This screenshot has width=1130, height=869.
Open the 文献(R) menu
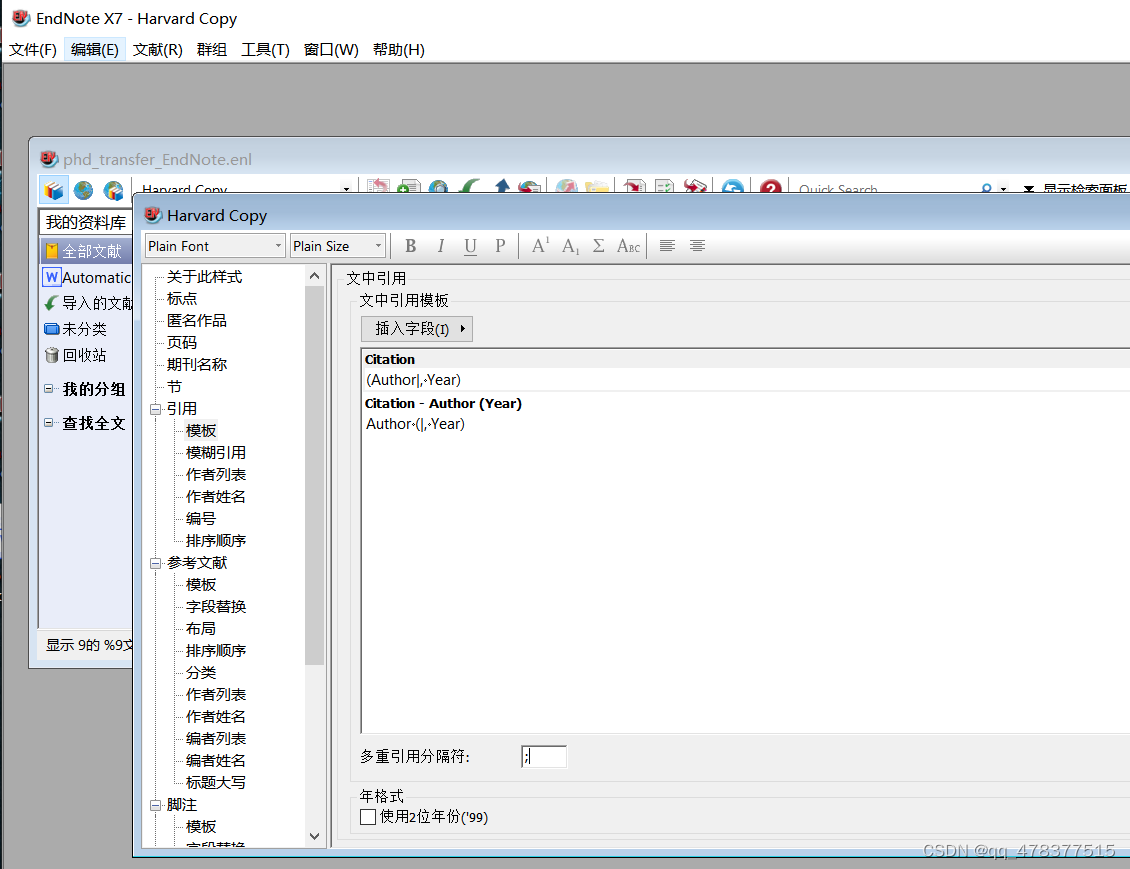tap(158, 50)
